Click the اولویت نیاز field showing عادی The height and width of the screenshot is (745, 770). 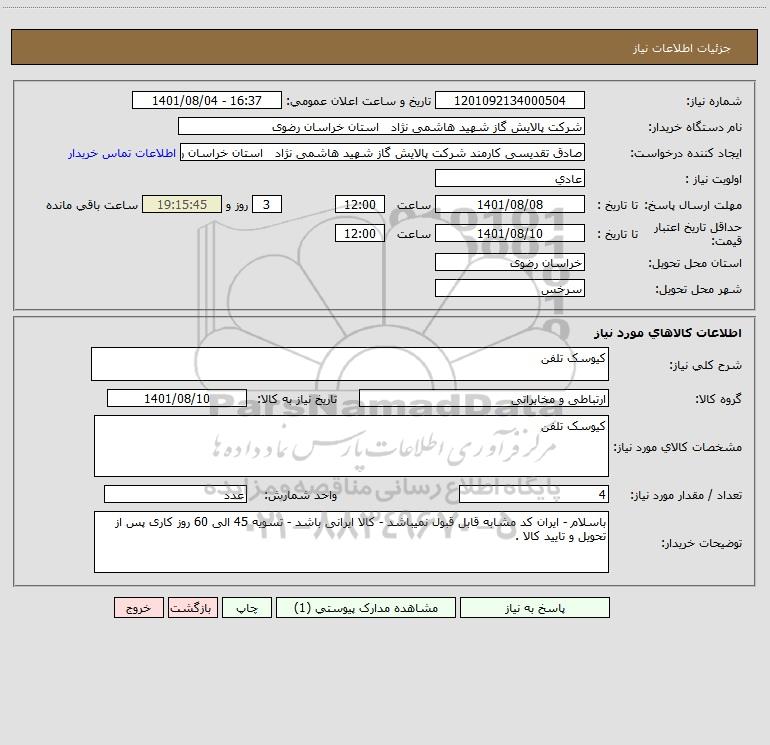510,178
